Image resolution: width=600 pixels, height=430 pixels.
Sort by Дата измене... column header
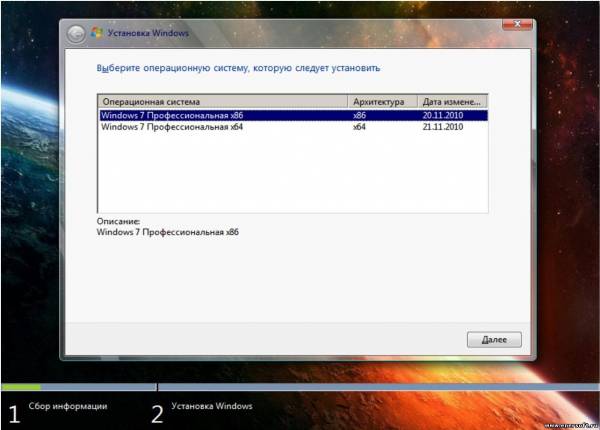(x=452, y=102)
